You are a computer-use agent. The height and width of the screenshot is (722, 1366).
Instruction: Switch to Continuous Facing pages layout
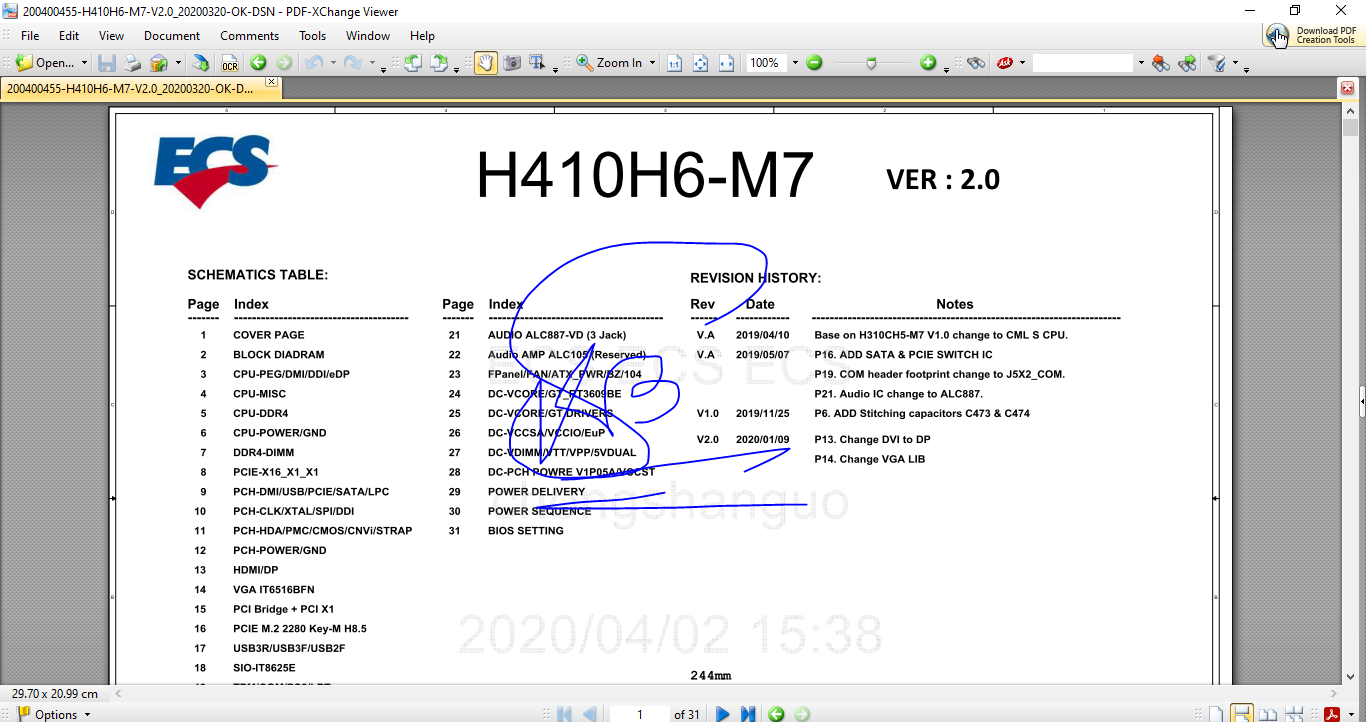1295,714
